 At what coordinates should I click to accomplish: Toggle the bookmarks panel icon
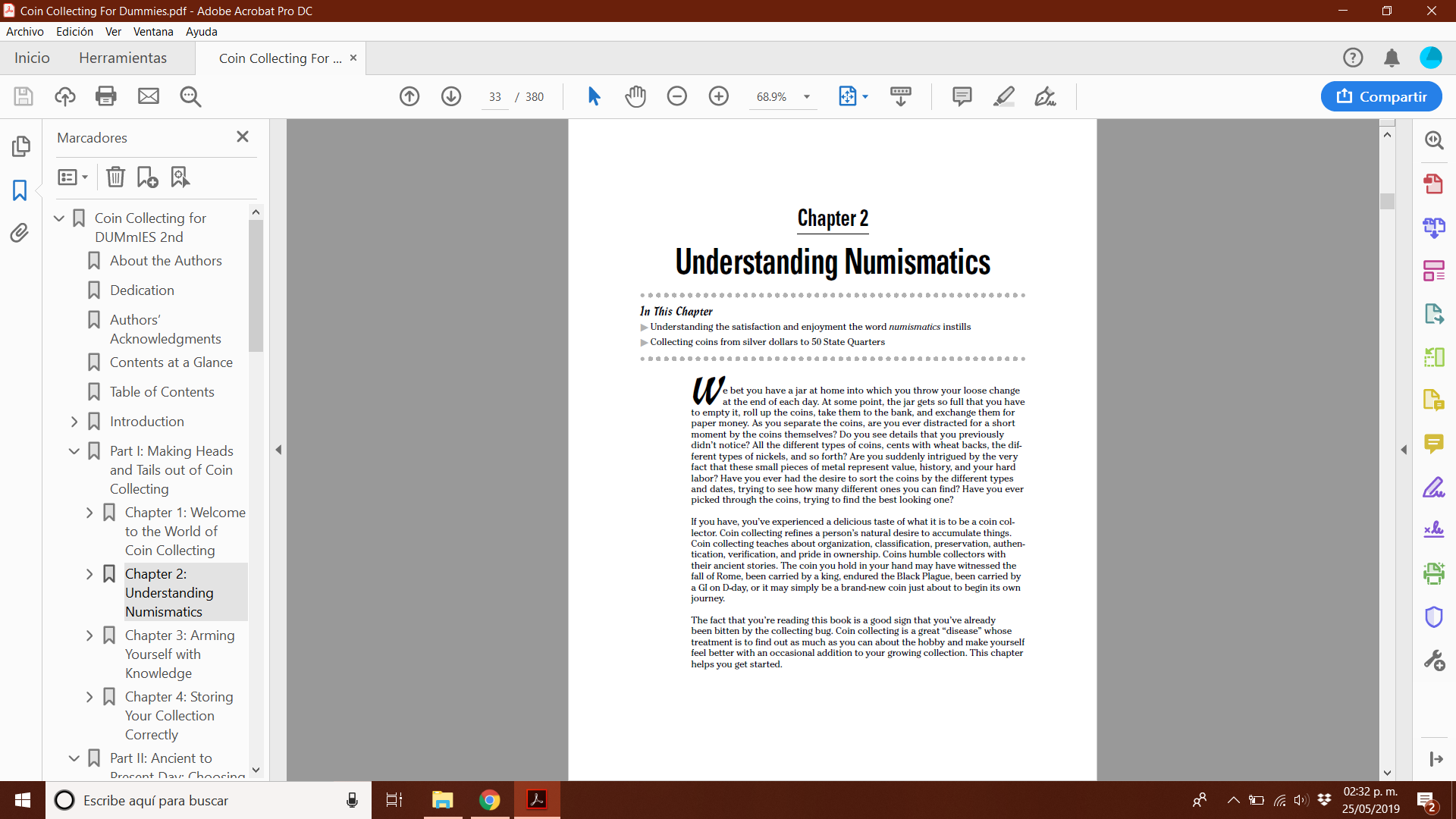point(20,190)
